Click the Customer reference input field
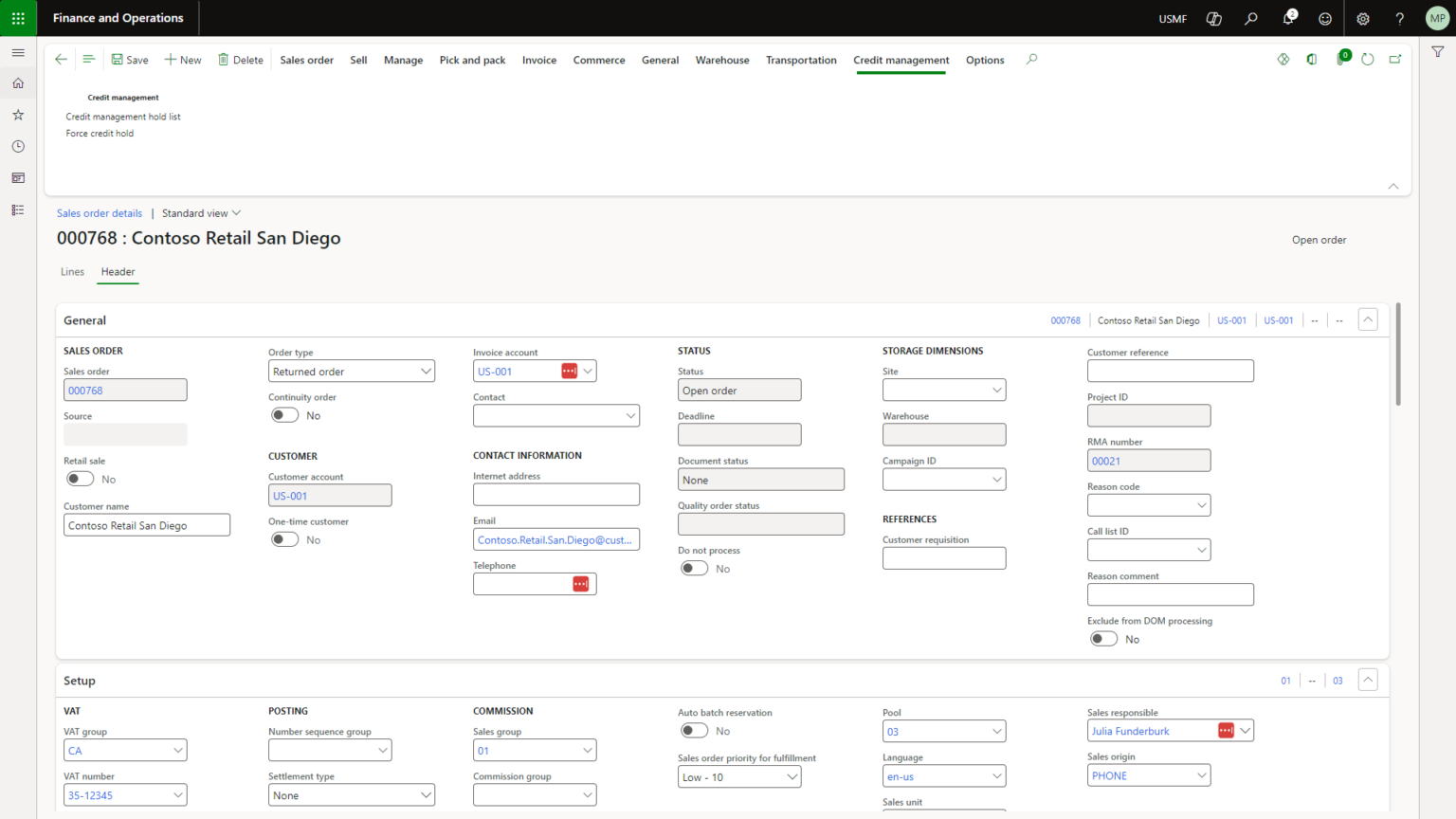The height and width of the screenshot is (819, 1456). pyautogui.click(x=1171, y=371)
